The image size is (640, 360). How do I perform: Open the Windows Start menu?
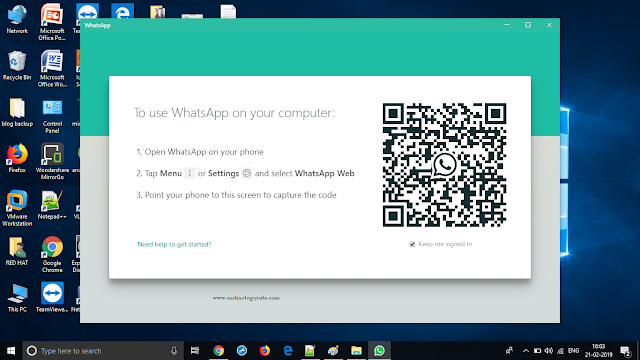point(11,351)
